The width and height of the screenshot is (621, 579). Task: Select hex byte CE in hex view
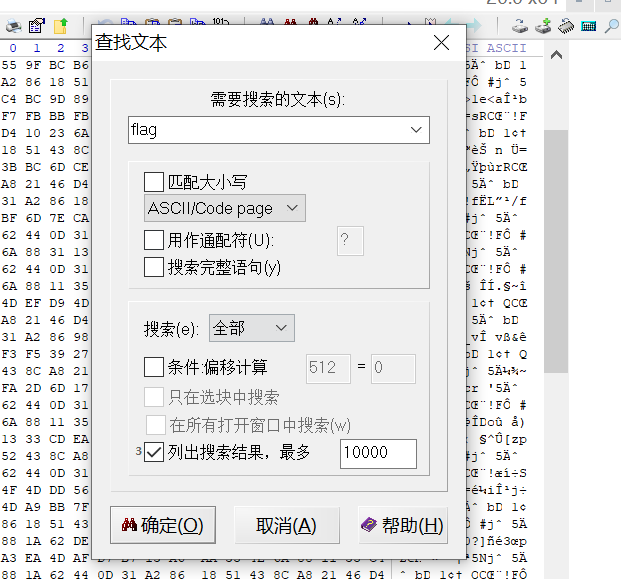[81, 167]
